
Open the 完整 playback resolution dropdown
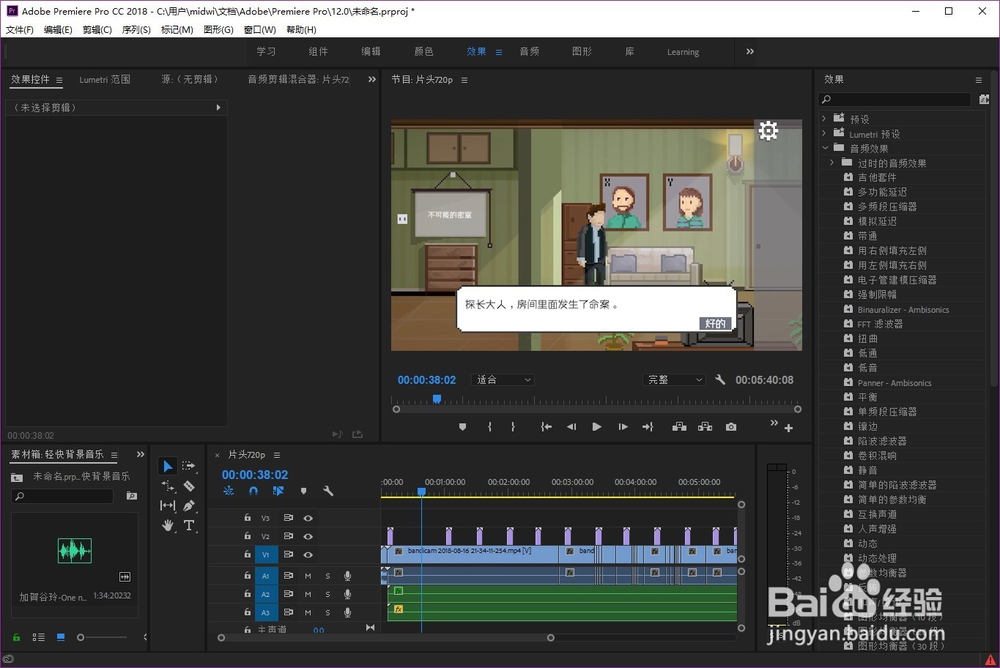tap(673, 380)
